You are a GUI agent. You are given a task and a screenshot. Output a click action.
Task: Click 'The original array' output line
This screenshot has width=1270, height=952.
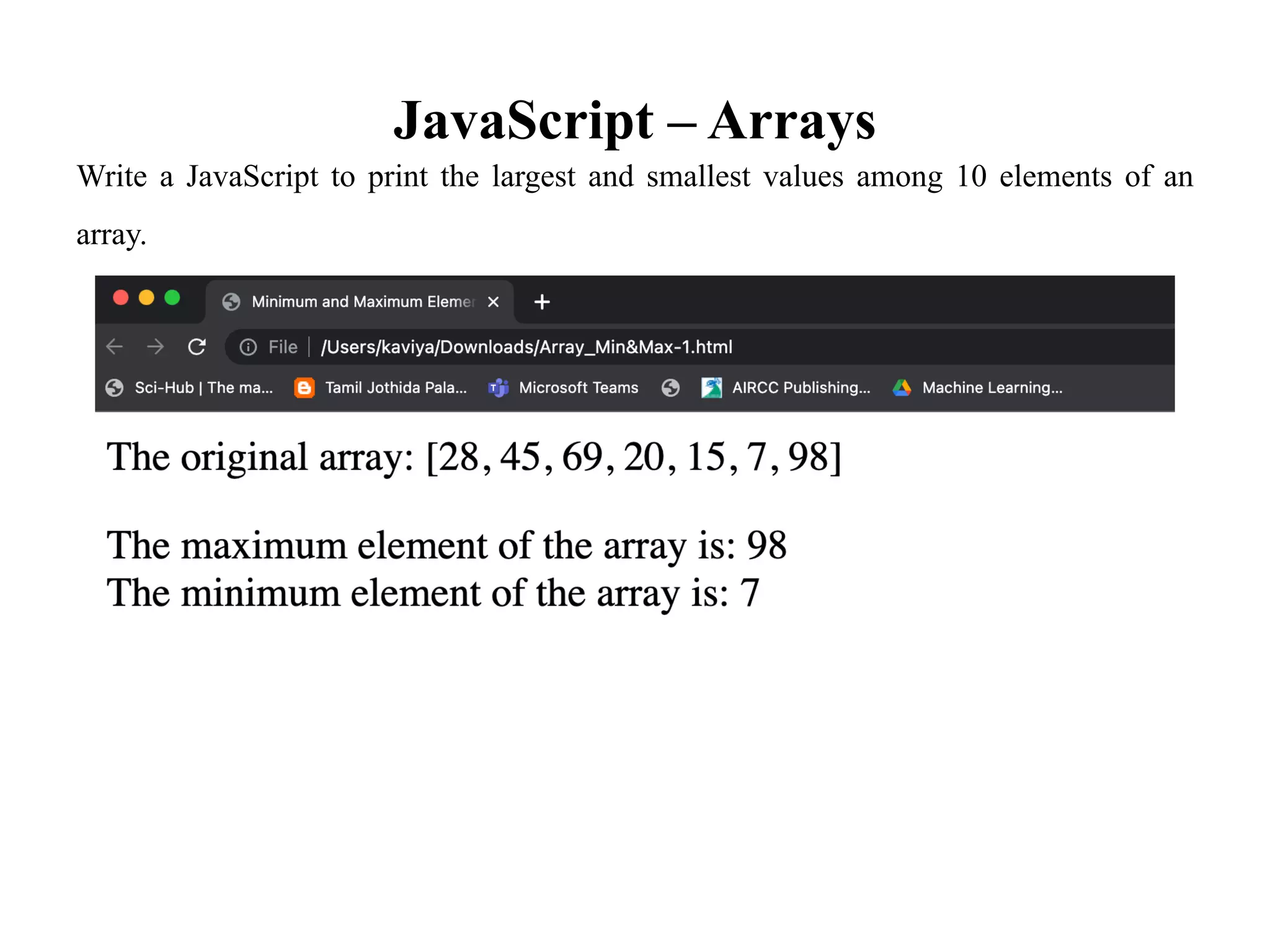point(474,457)
